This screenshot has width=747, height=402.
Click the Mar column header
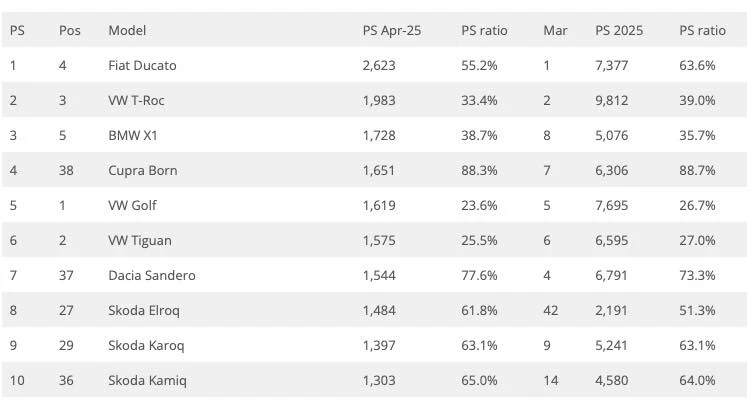[x=555, y=30]
